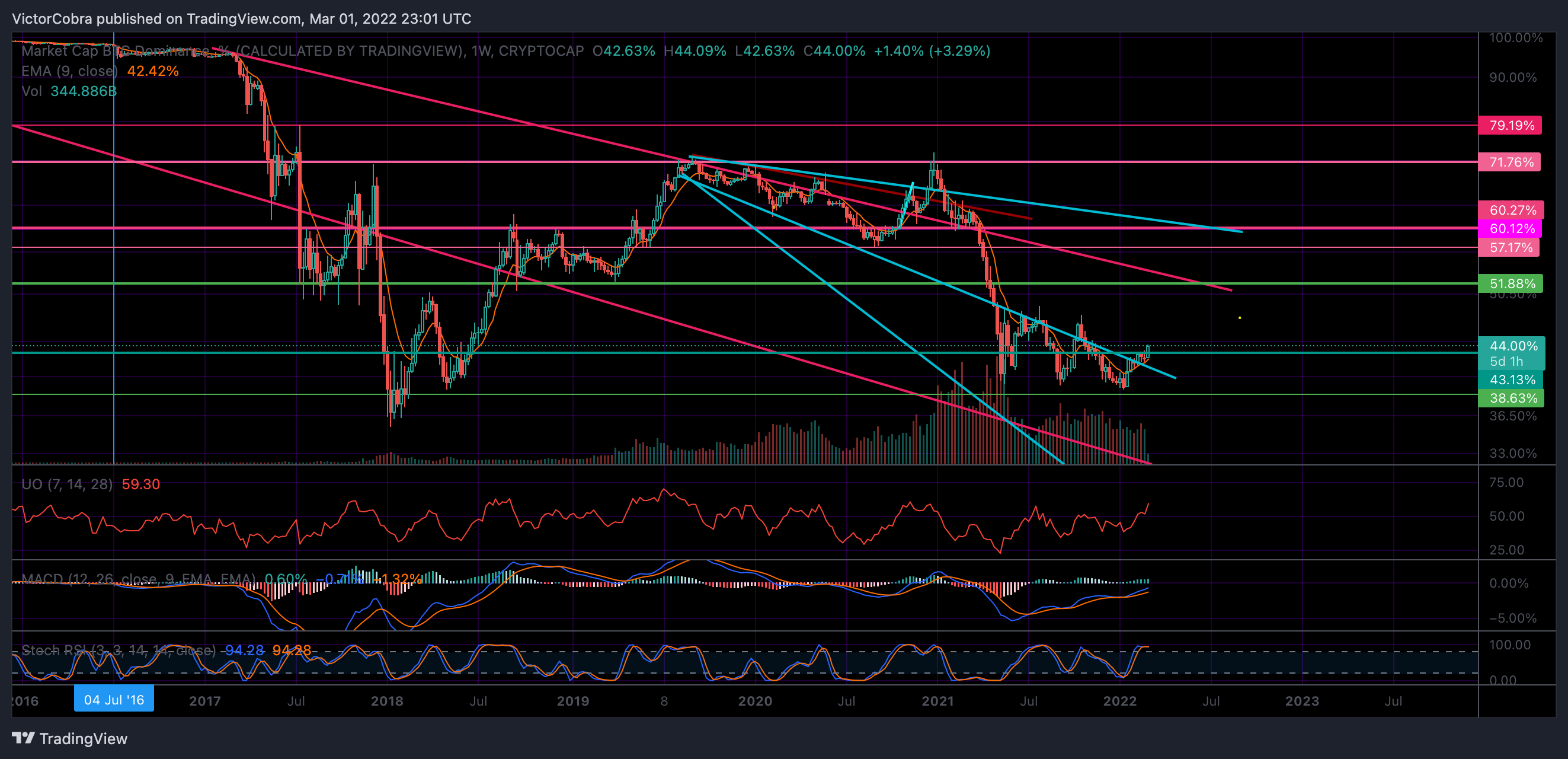Click the 33.00% scale label

tap(1513, 453)
